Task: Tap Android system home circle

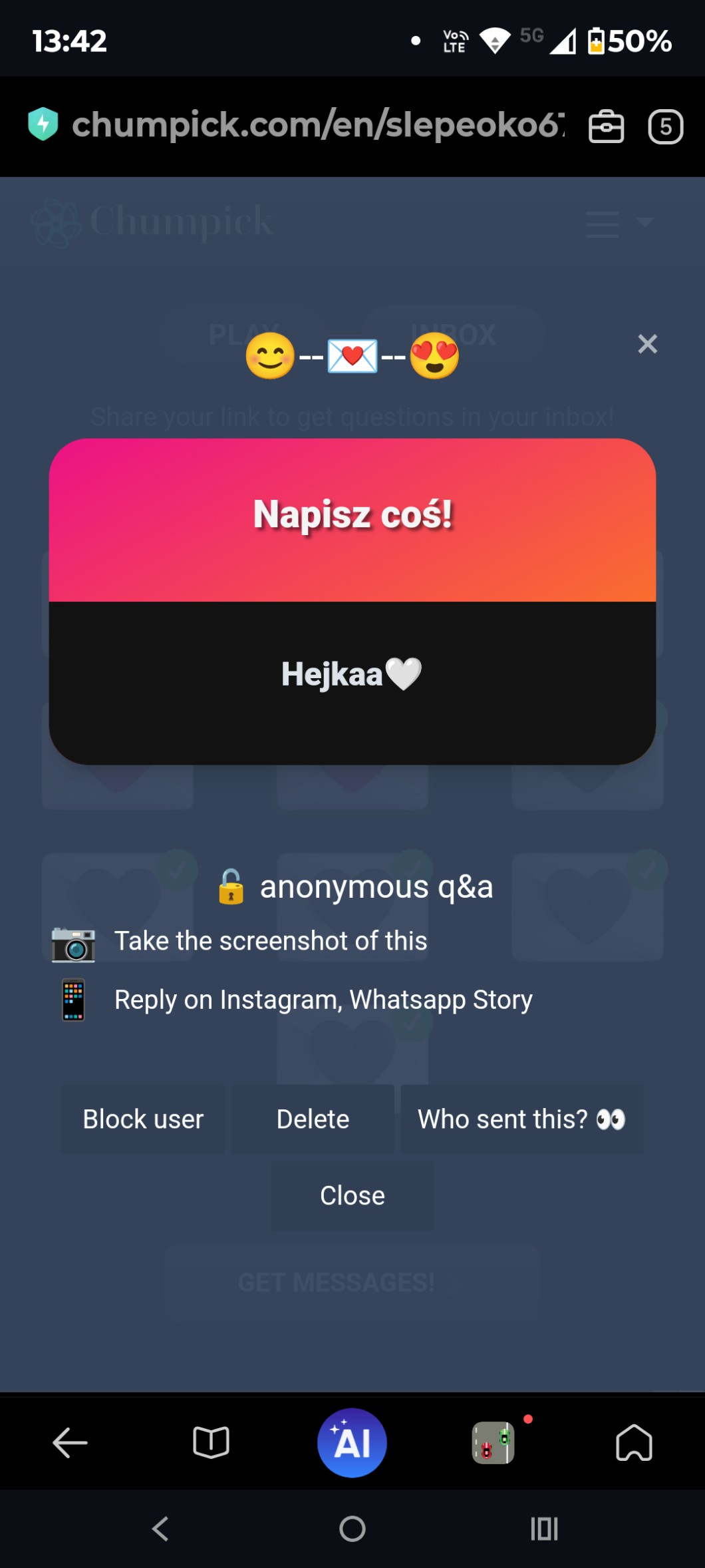Action: (352, 1529)
